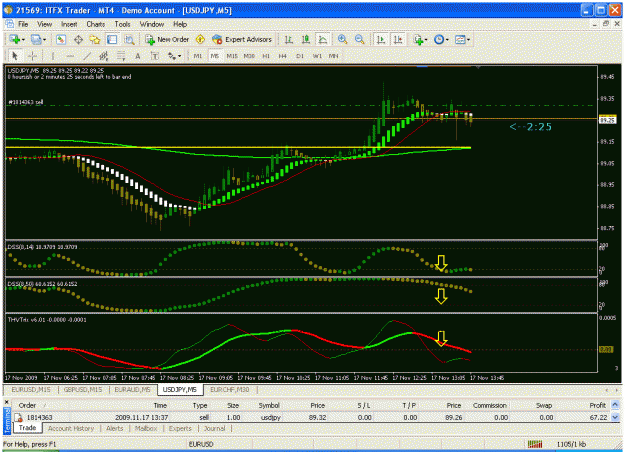Image resolution: width=625 pixels, height=452 pixels.
Task: Select the text label tool
Action: click(x=155, y=56)
